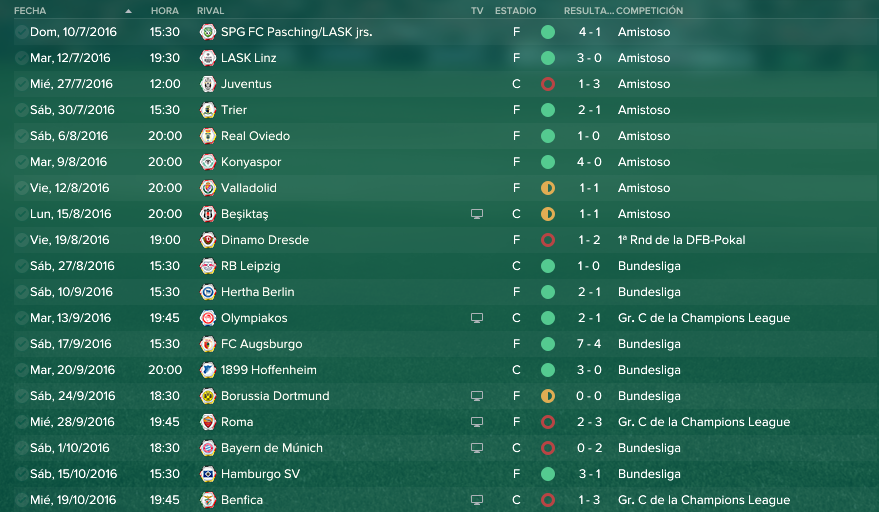Sort by the COMPETICIÓN column header
Screen dimensions: 879x512
[x=649, y=11]
